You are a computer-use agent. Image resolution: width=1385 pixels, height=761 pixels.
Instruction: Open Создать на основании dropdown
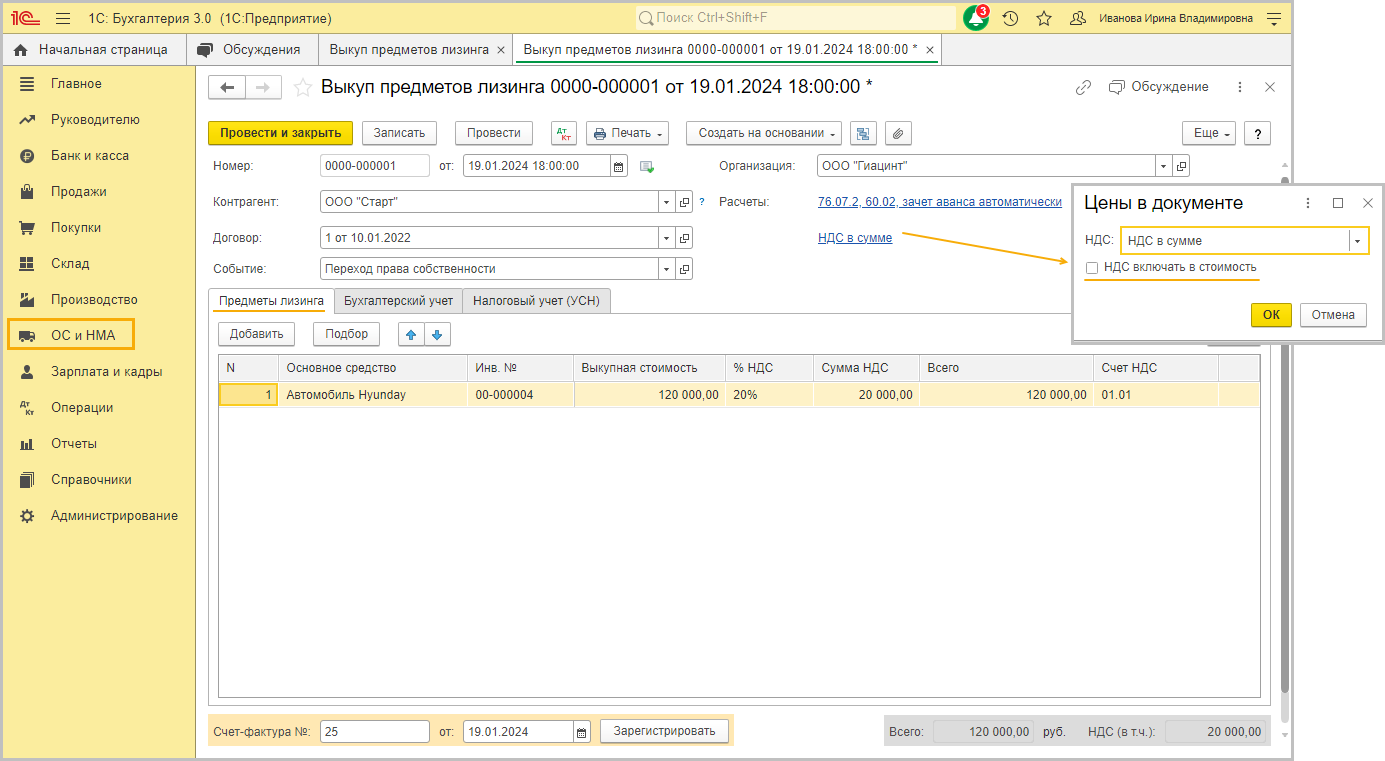[x=764, y=133]
